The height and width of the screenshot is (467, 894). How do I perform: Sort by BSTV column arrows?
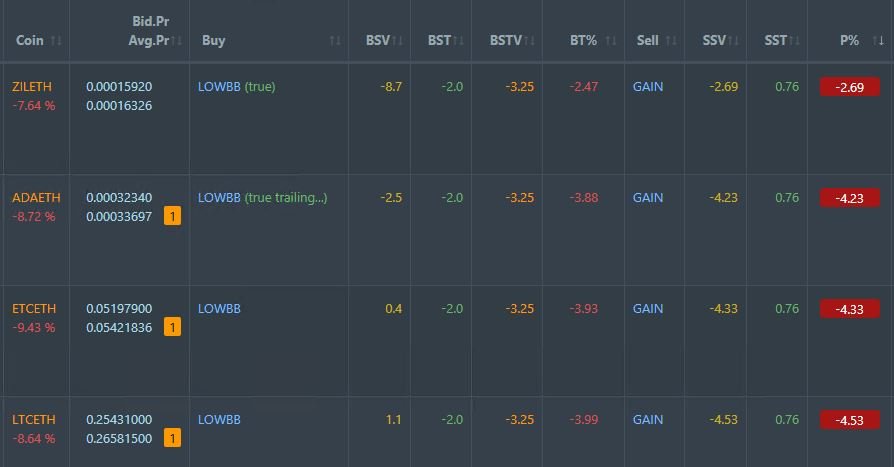tap(529, 40)
